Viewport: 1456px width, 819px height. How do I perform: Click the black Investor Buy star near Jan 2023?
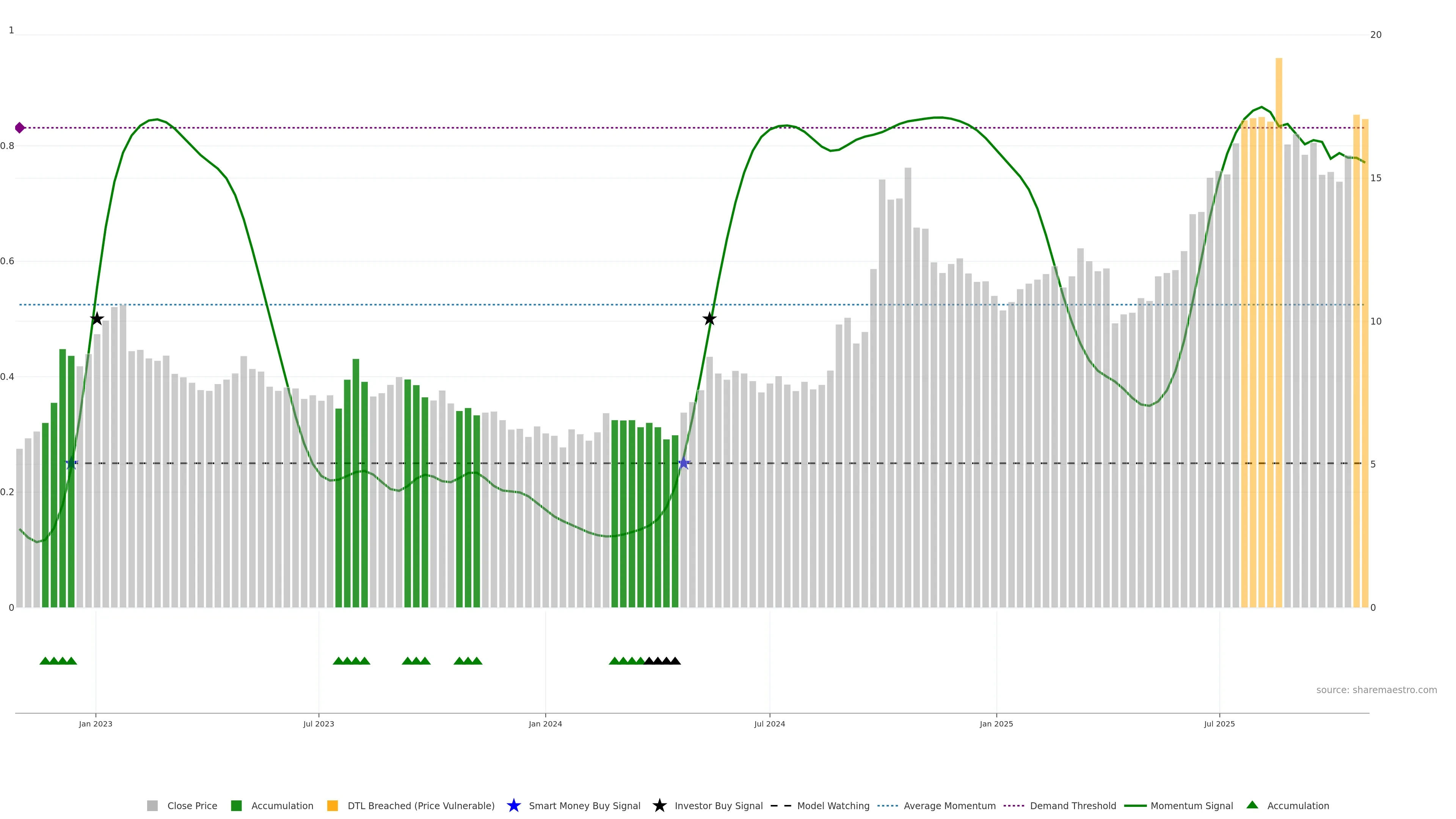tap(97, 319)
